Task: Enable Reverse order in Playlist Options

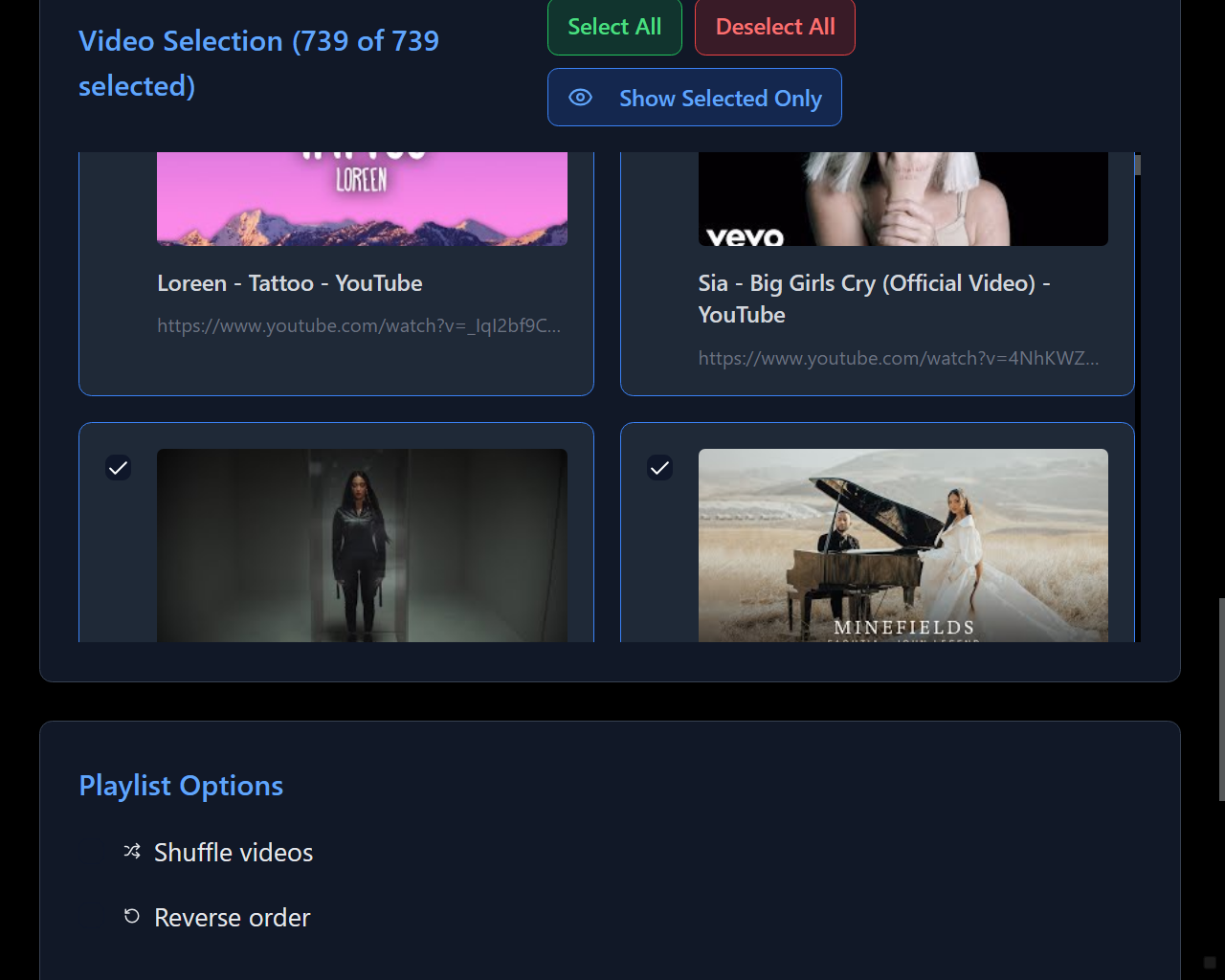Action: pyautogui.click(x=232, y=917)
